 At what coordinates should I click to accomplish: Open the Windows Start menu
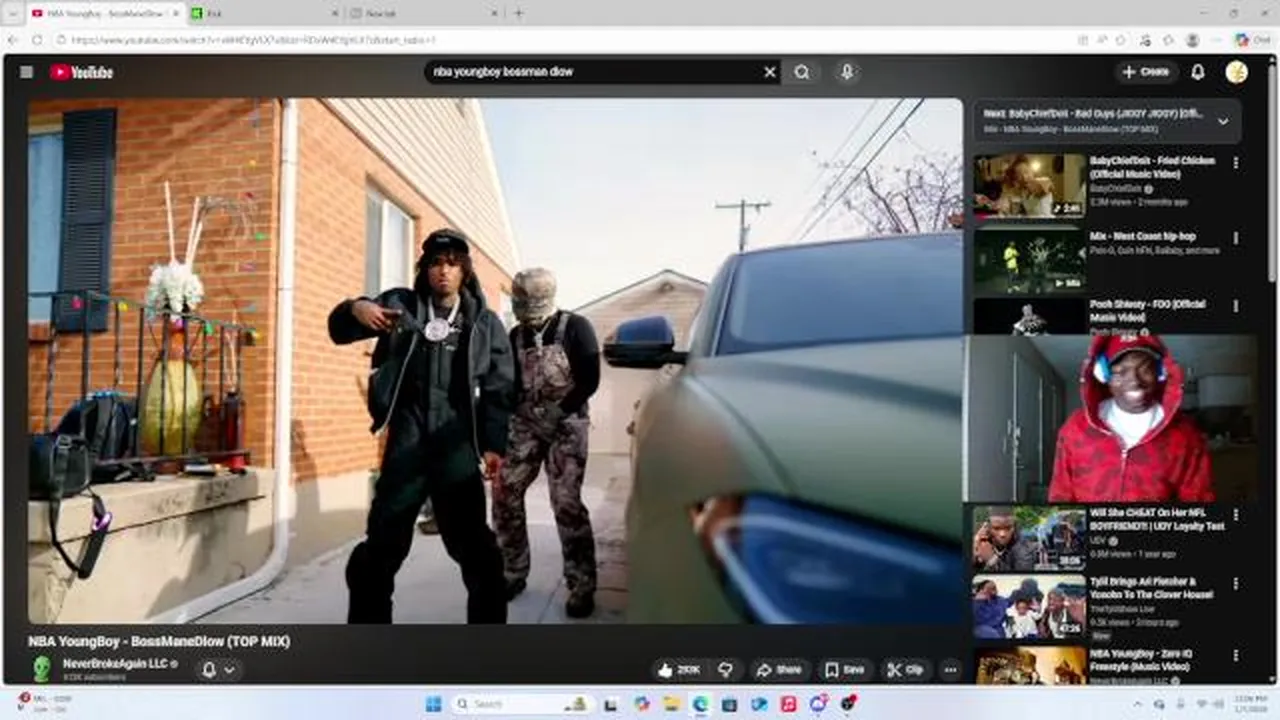click(433, 704)
